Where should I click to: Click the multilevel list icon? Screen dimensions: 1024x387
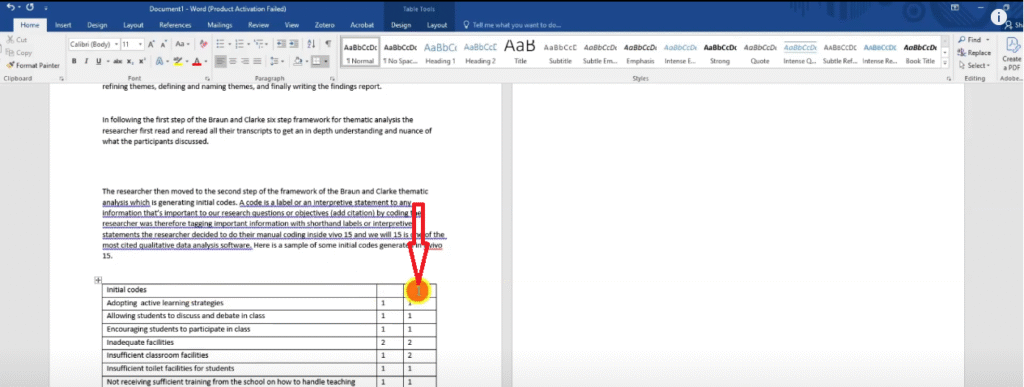pos(259,44)
